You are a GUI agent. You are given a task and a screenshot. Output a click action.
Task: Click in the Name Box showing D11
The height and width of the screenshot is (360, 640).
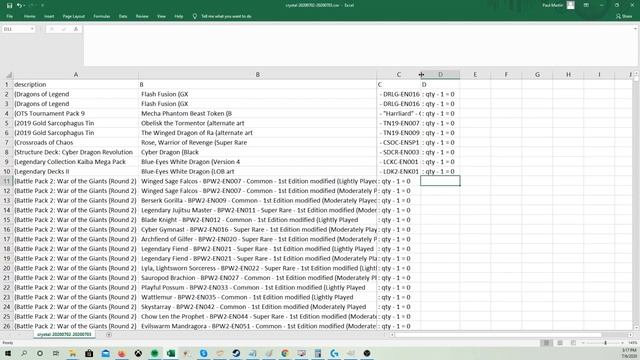pos(16,29)
